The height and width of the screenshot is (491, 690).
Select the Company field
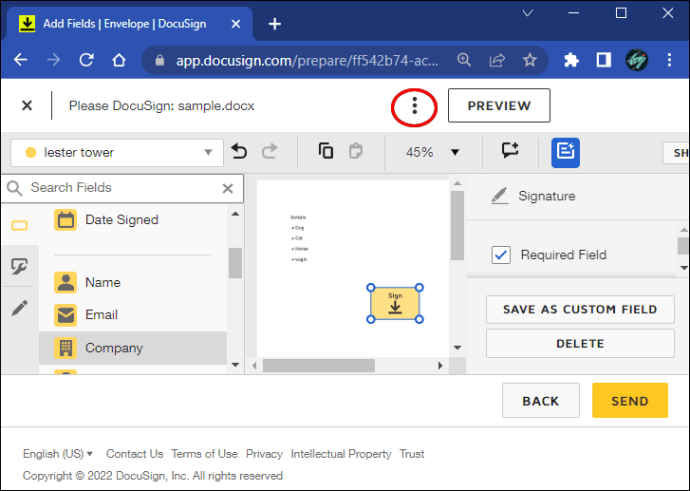133,348
